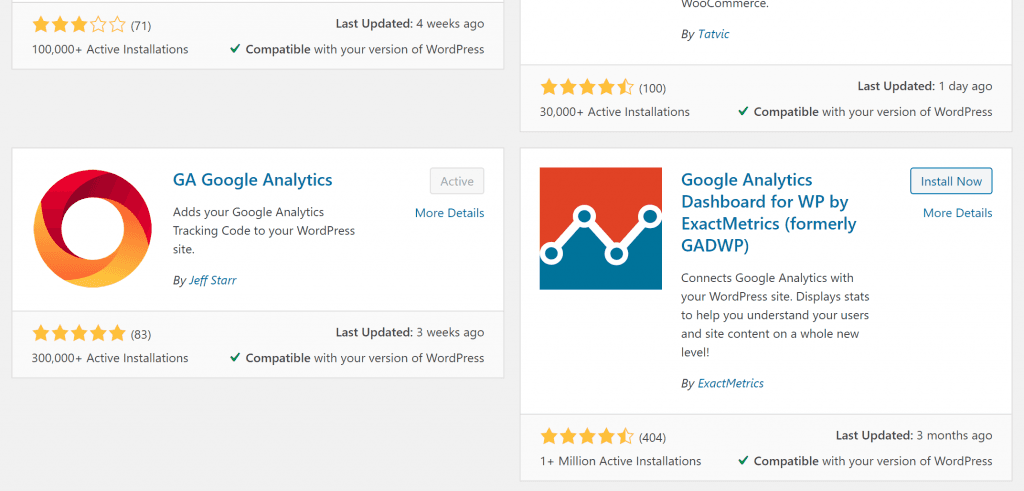Click the compatibility checkmark on ExactMetrics card
The width and height of the screenshot is (1024, 491).
(743, 460)
